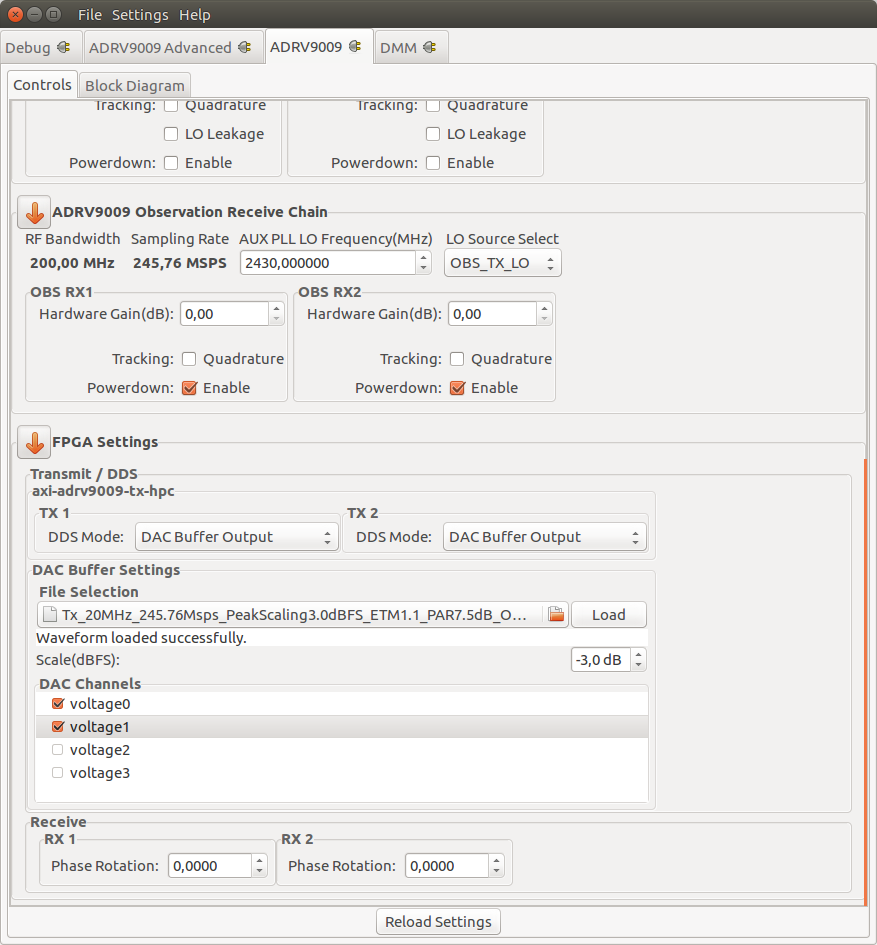Increment the Scale(dBFS) value with up arrow
Image resolution: width=877 pixels, height=945 pixels.
640,654
